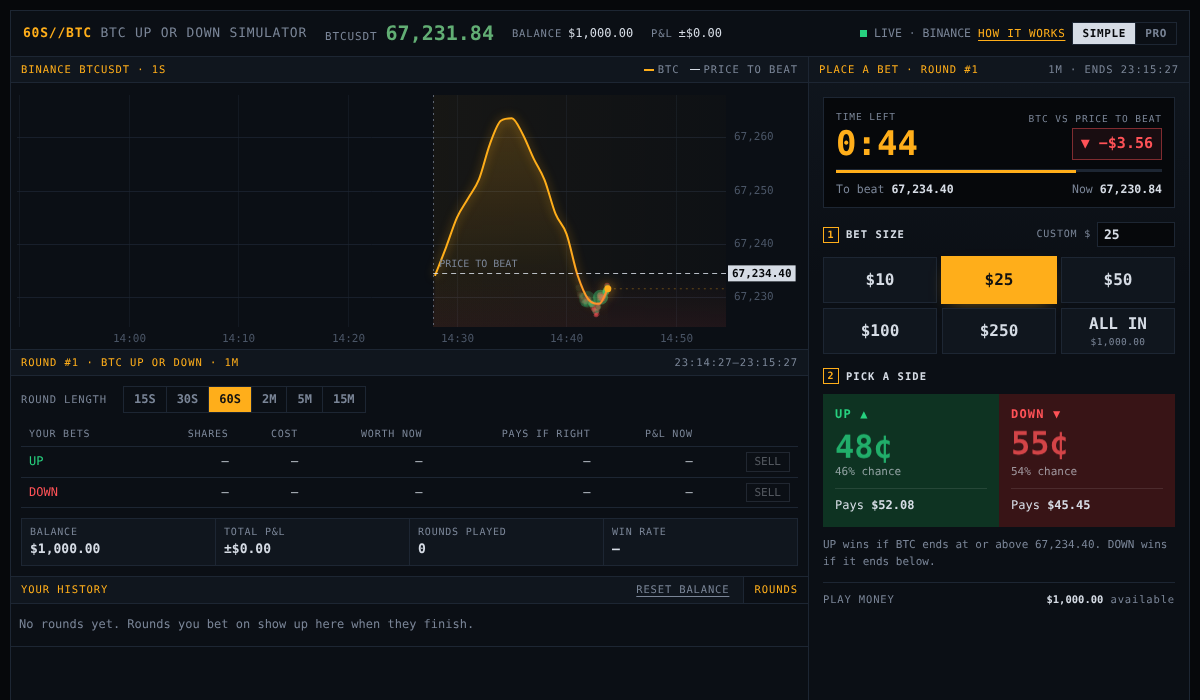Click the WIN RATE stat box
The width and height of the screenshot is (1200, 700).
click(700, 542)
